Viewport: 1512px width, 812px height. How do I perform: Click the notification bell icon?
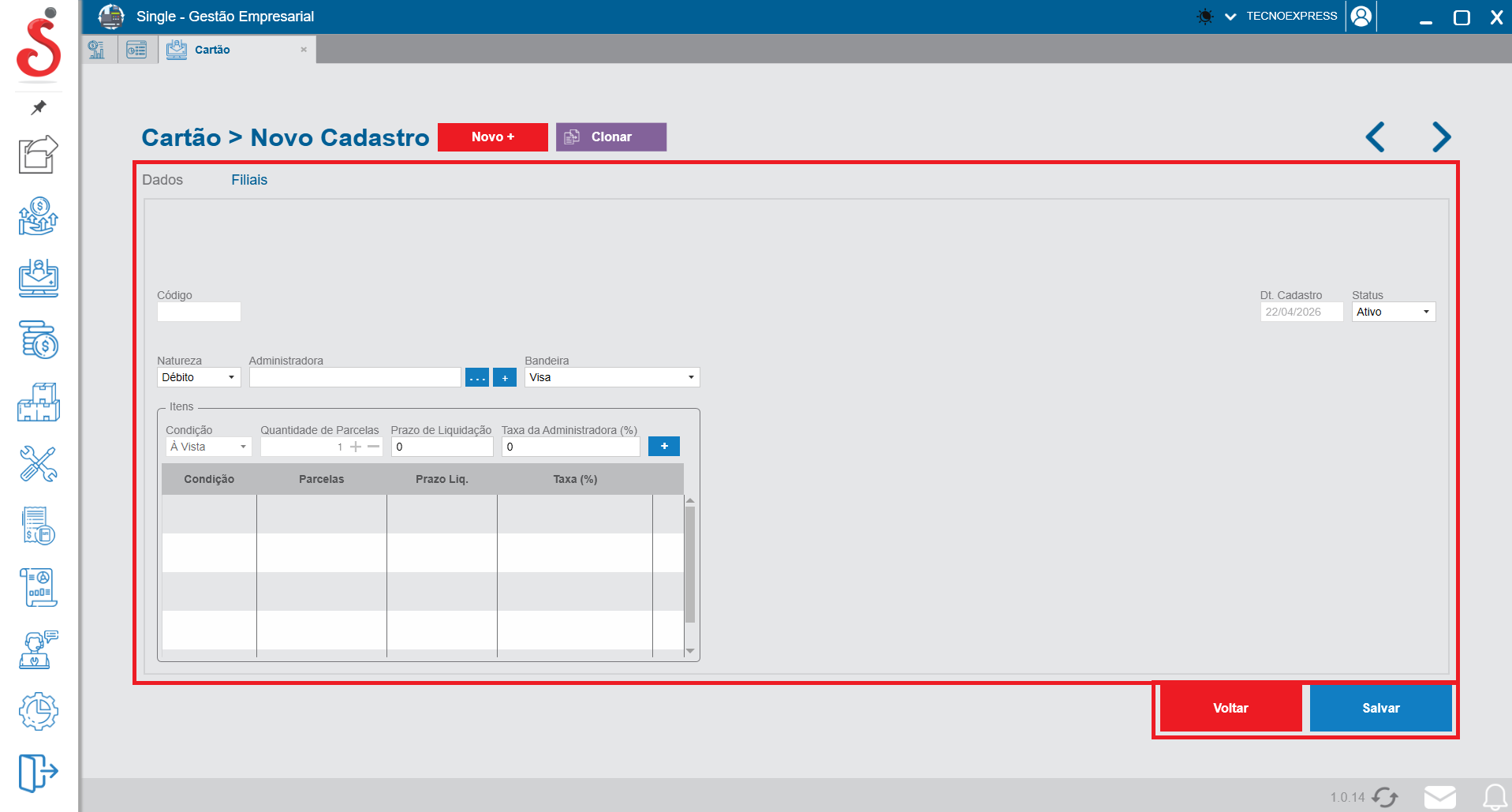click(1494, 797)
